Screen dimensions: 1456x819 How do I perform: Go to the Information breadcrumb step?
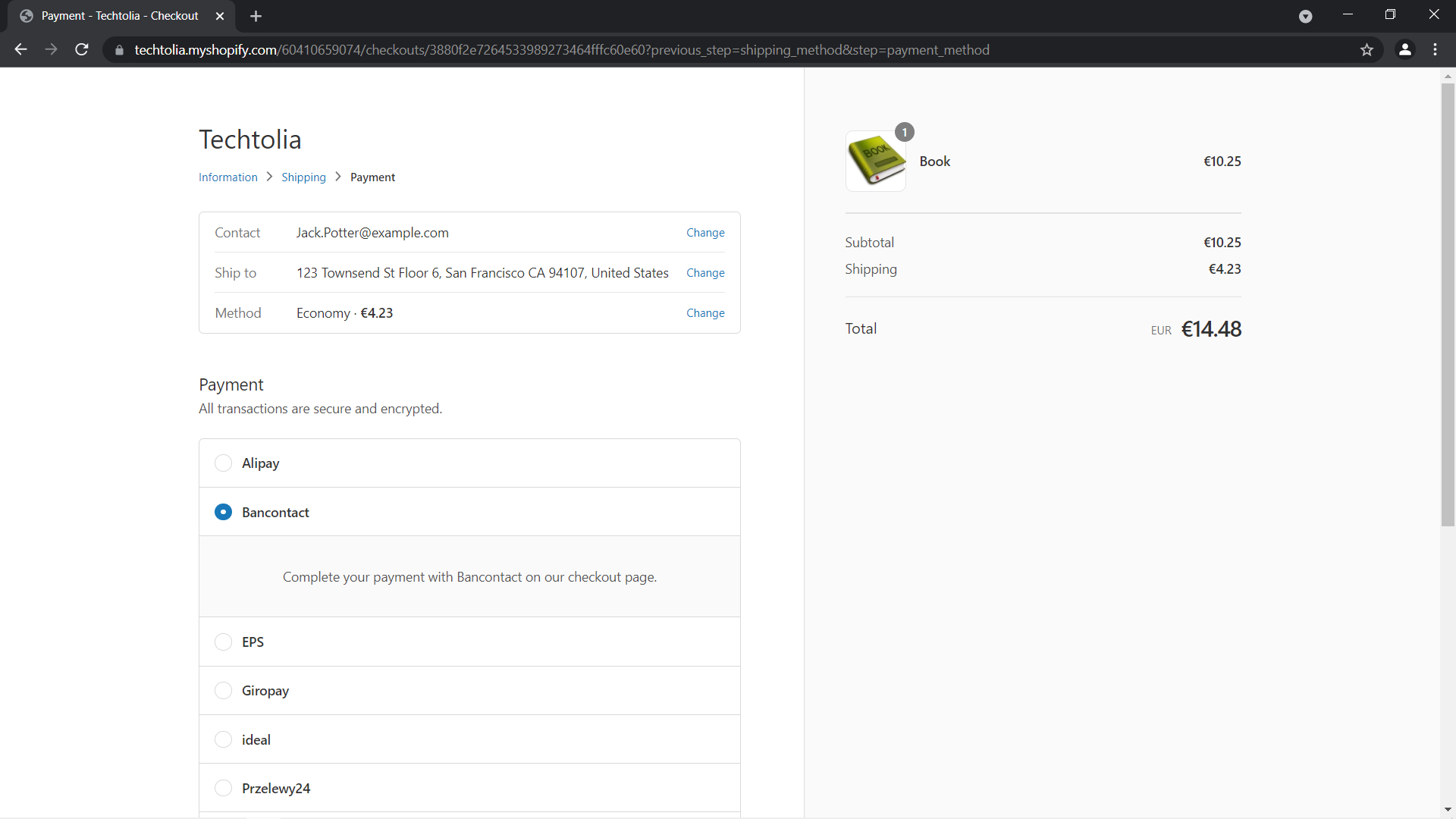(228, 177)
